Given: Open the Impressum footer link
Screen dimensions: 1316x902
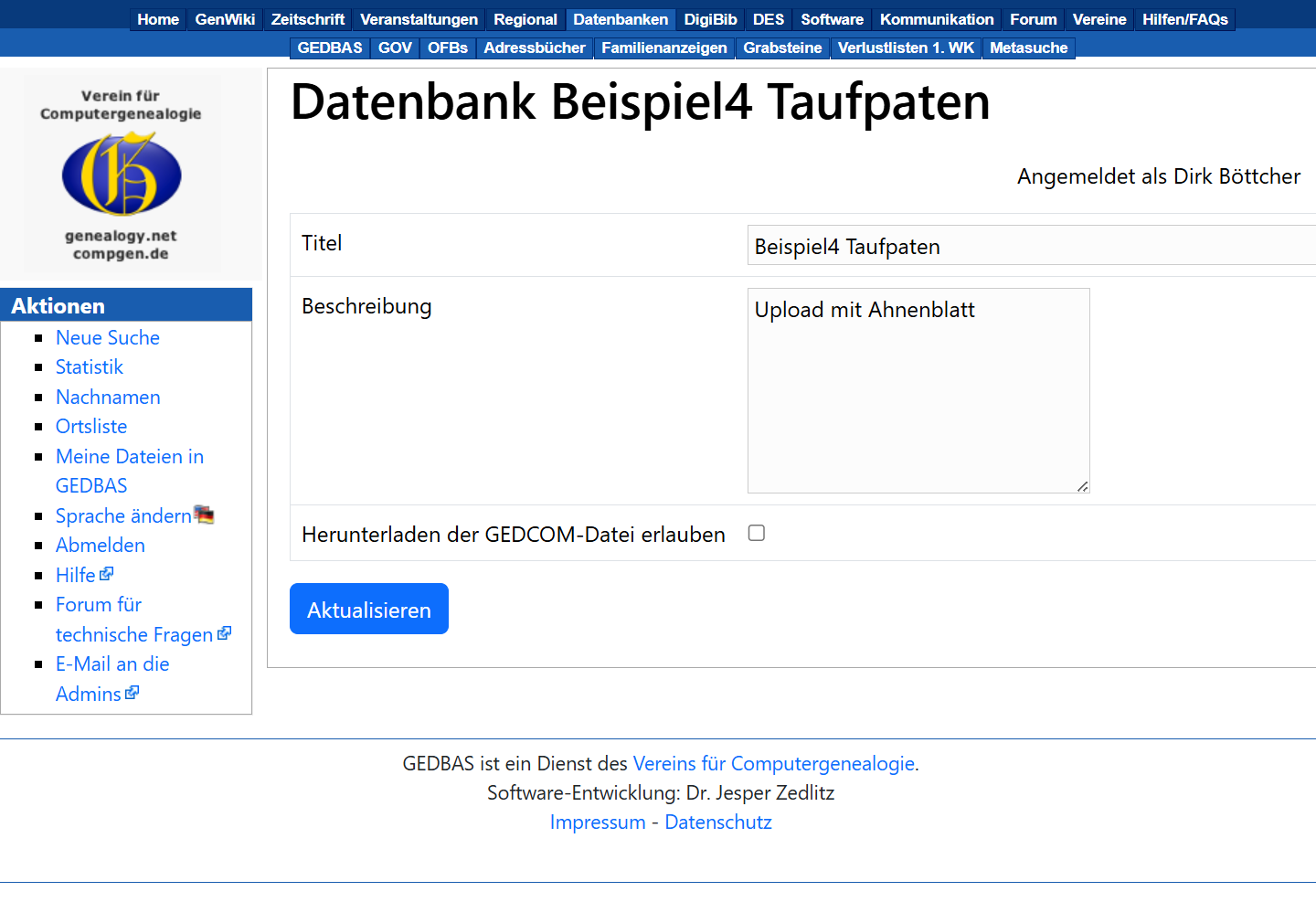Looking at the screenshot, I should 598,822.
